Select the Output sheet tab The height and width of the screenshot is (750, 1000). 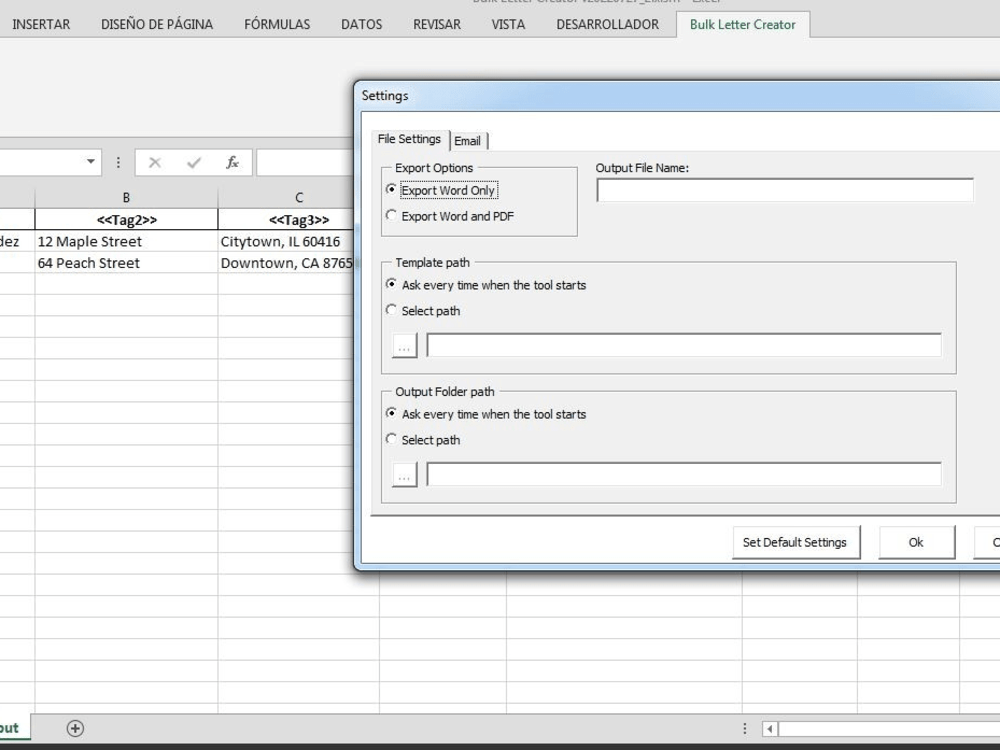point(8,728)
